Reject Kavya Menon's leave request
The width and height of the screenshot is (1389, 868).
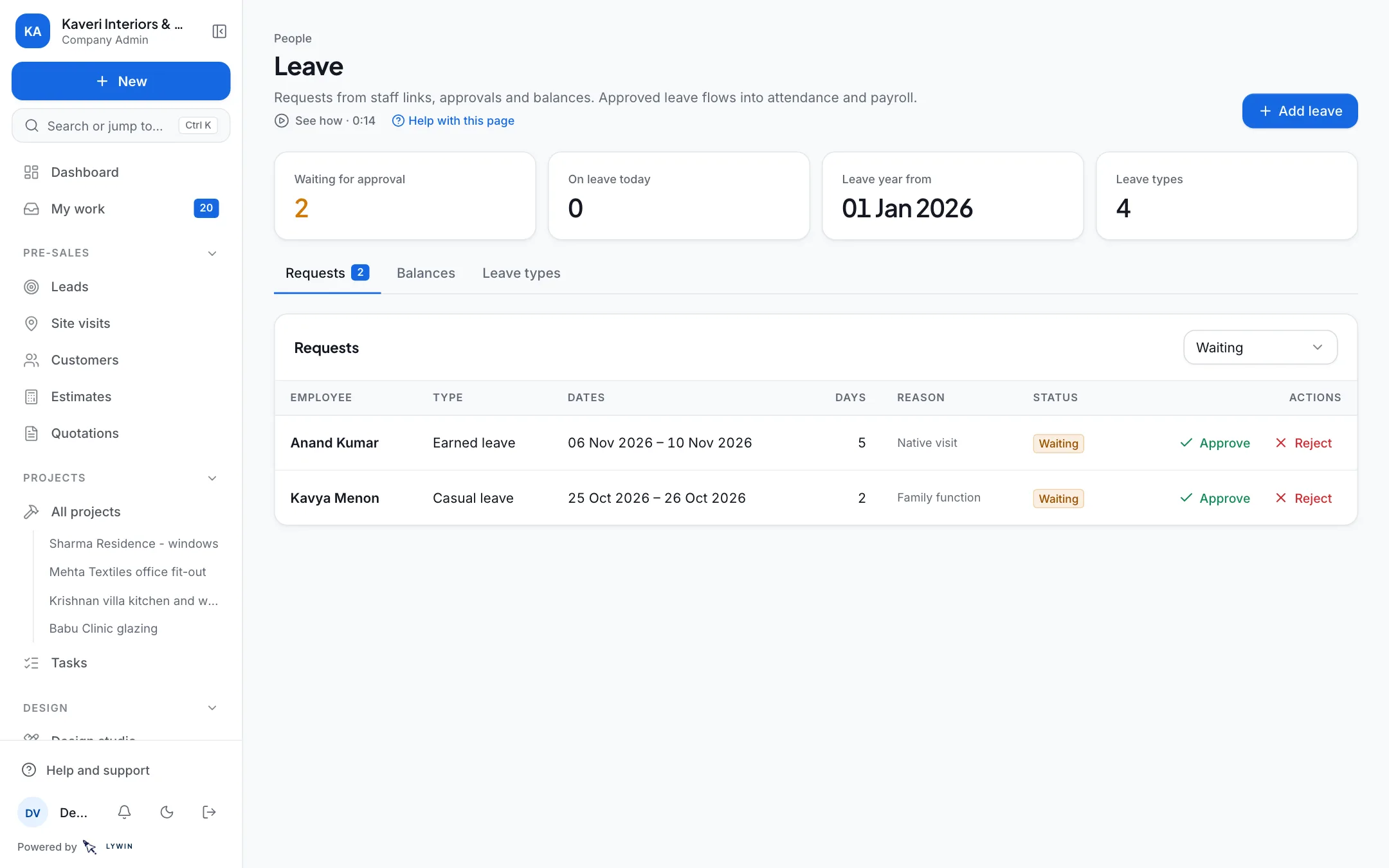pos(1303,498)
